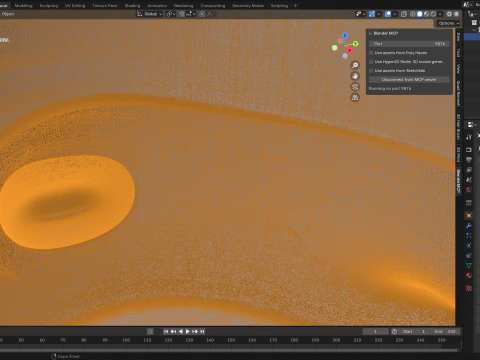This screenshot has height=360, width=480.
Task: Open the Material properties tab
Action: click(x=469, y=276)
